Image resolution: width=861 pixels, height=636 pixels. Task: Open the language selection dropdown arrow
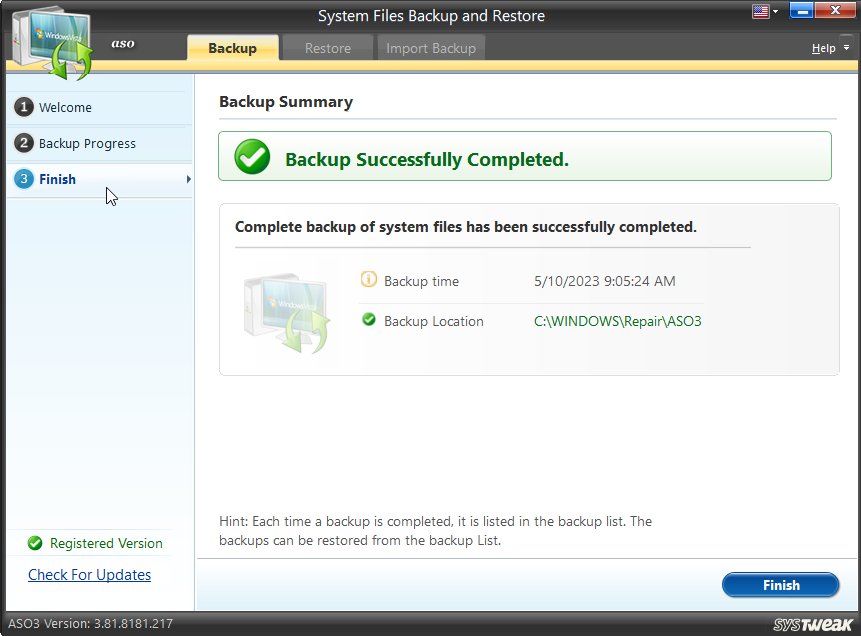[777, 12]
